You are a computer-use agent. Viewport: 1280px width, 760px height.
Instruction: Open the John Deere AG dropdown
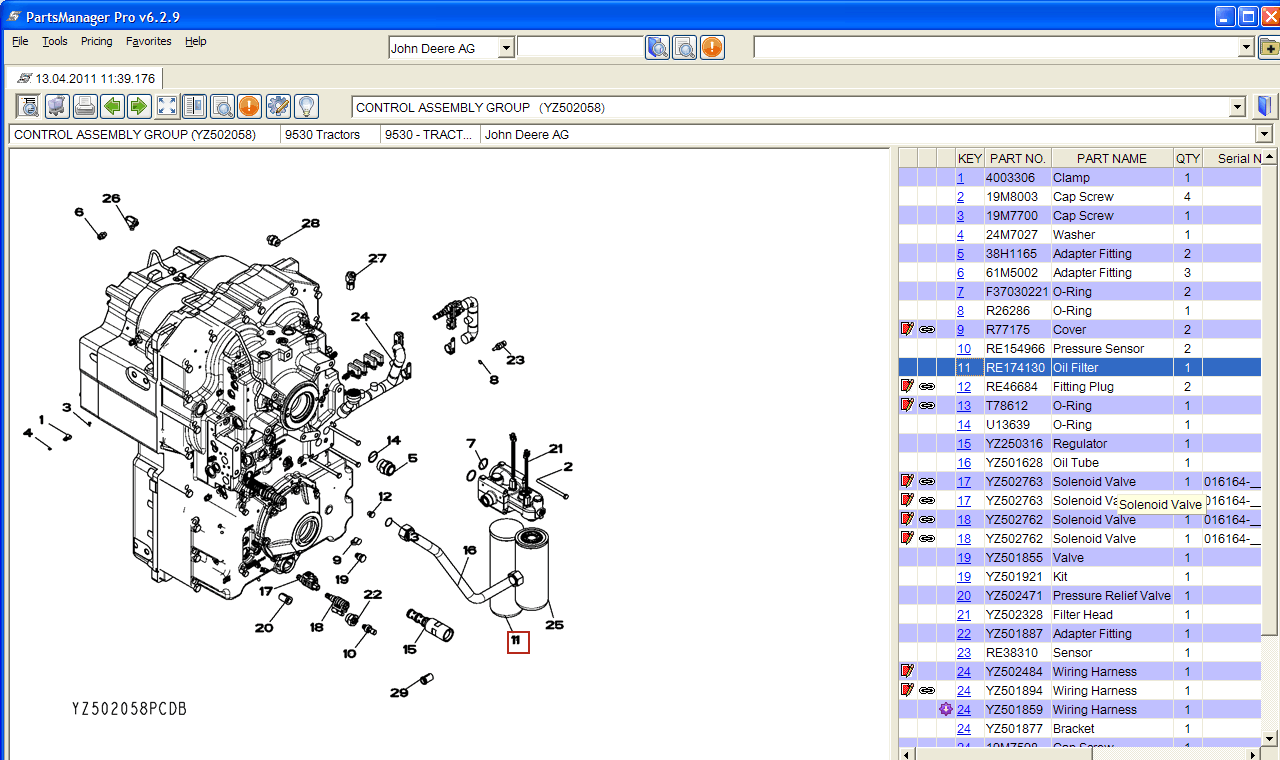tap(505, 48)
